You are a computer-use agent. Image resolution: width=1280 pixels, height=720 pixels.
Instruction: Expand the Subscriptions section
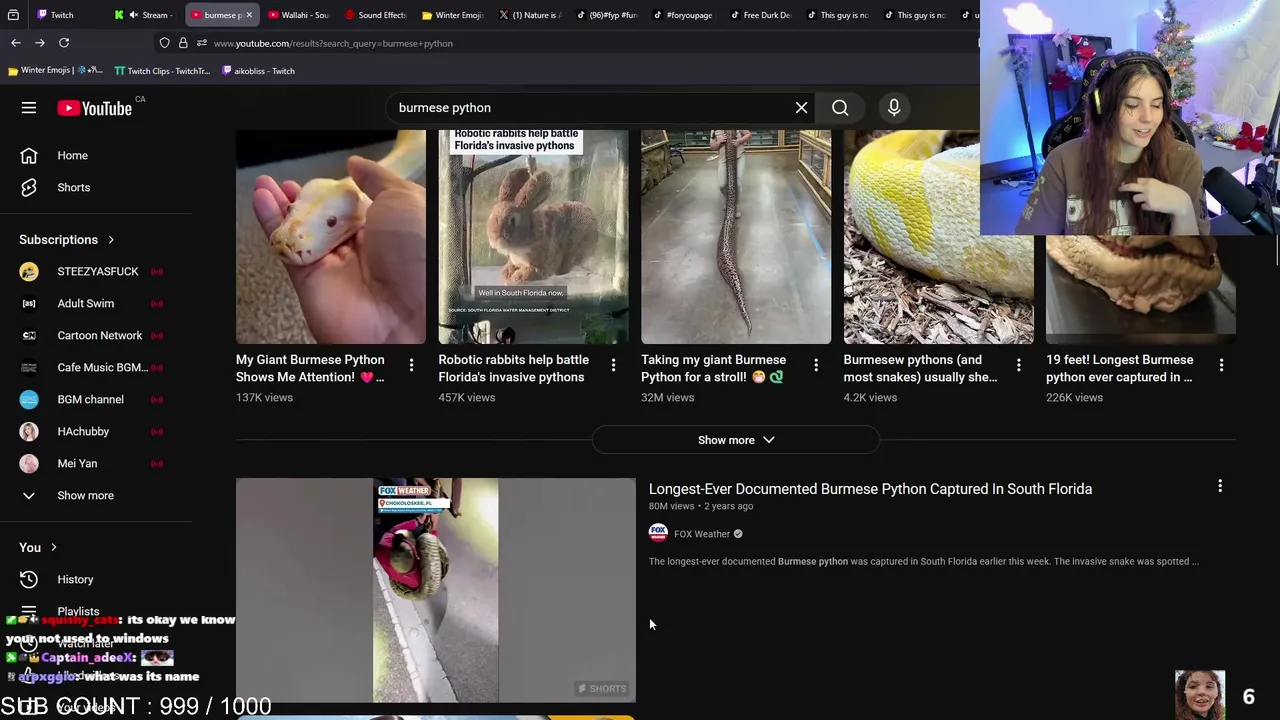click(x=66, y=240)
